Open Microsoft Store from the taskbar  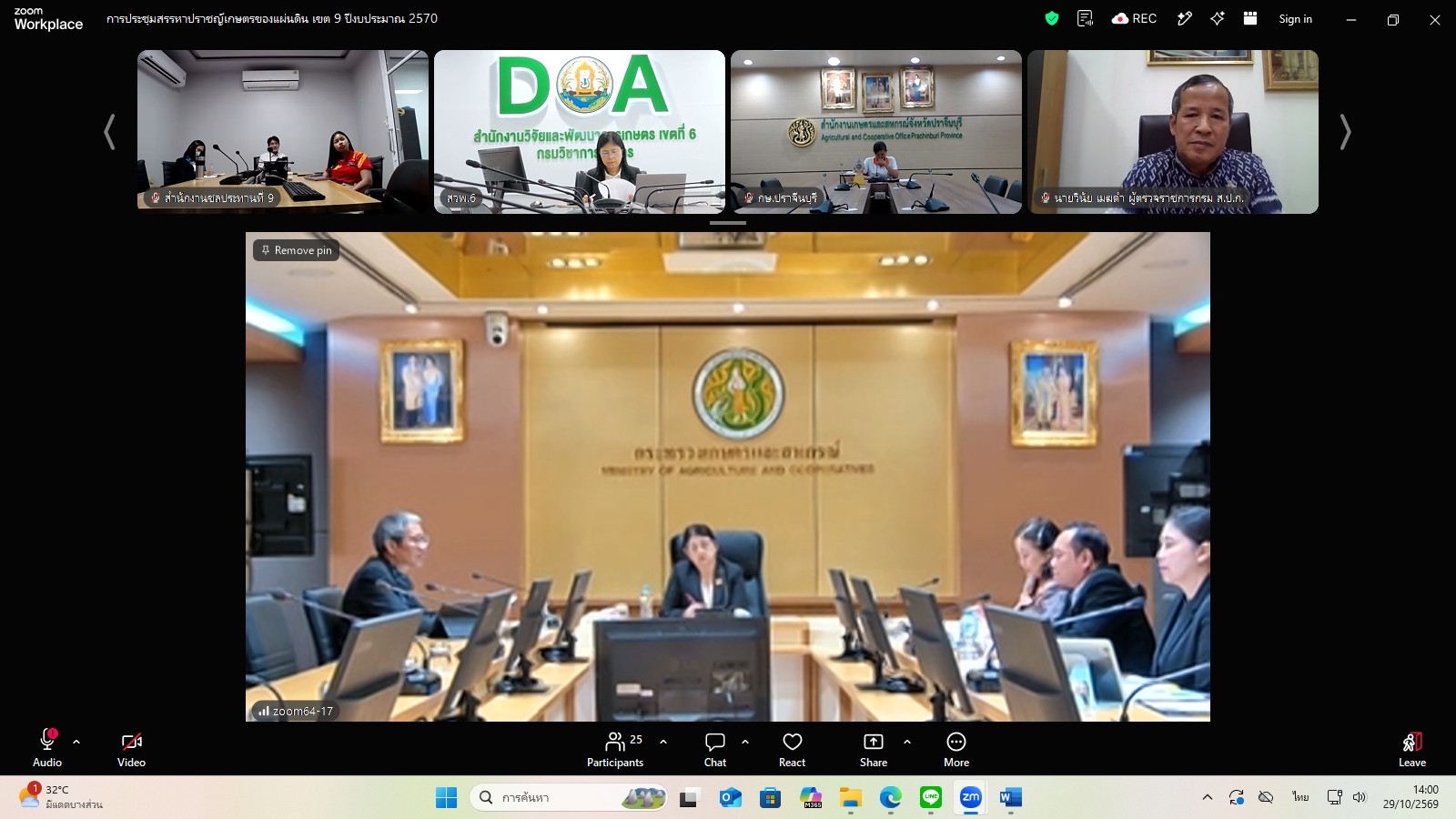[771, 797]
